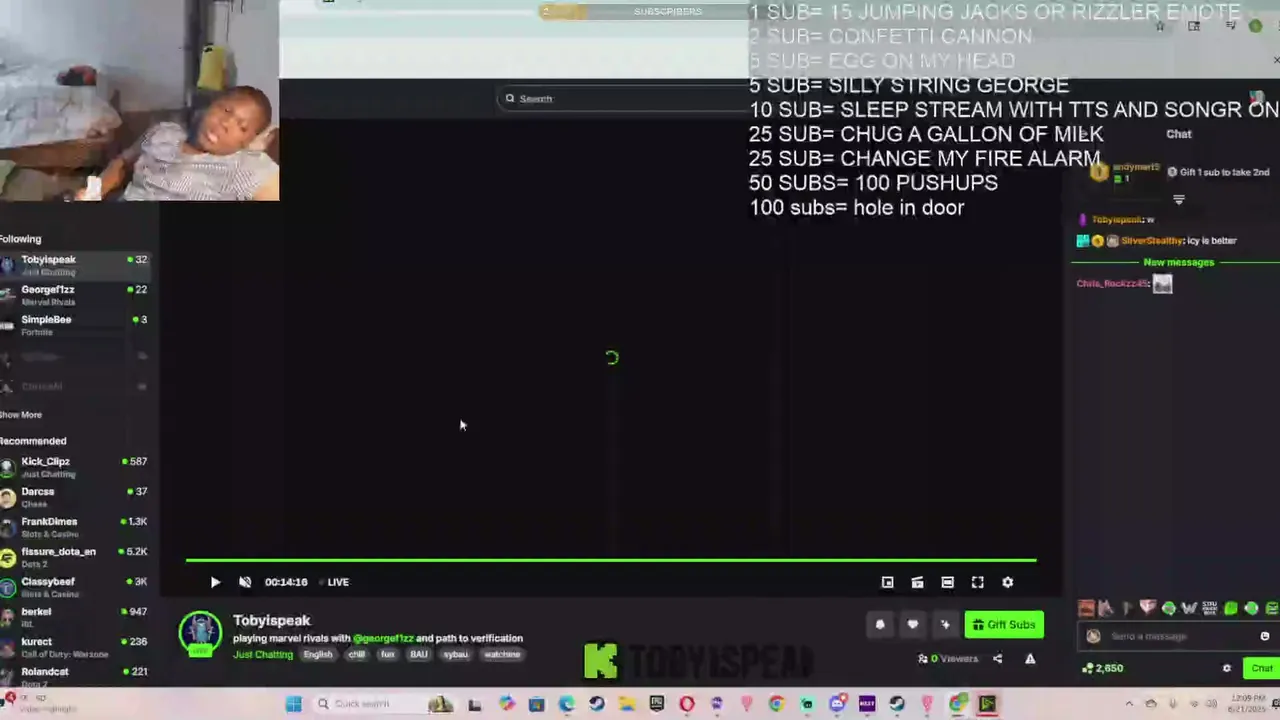The width and height of the screenshot is (1280, 720).
Task: Click the green Gift Subs button
Action: (x=1004, y=625)
